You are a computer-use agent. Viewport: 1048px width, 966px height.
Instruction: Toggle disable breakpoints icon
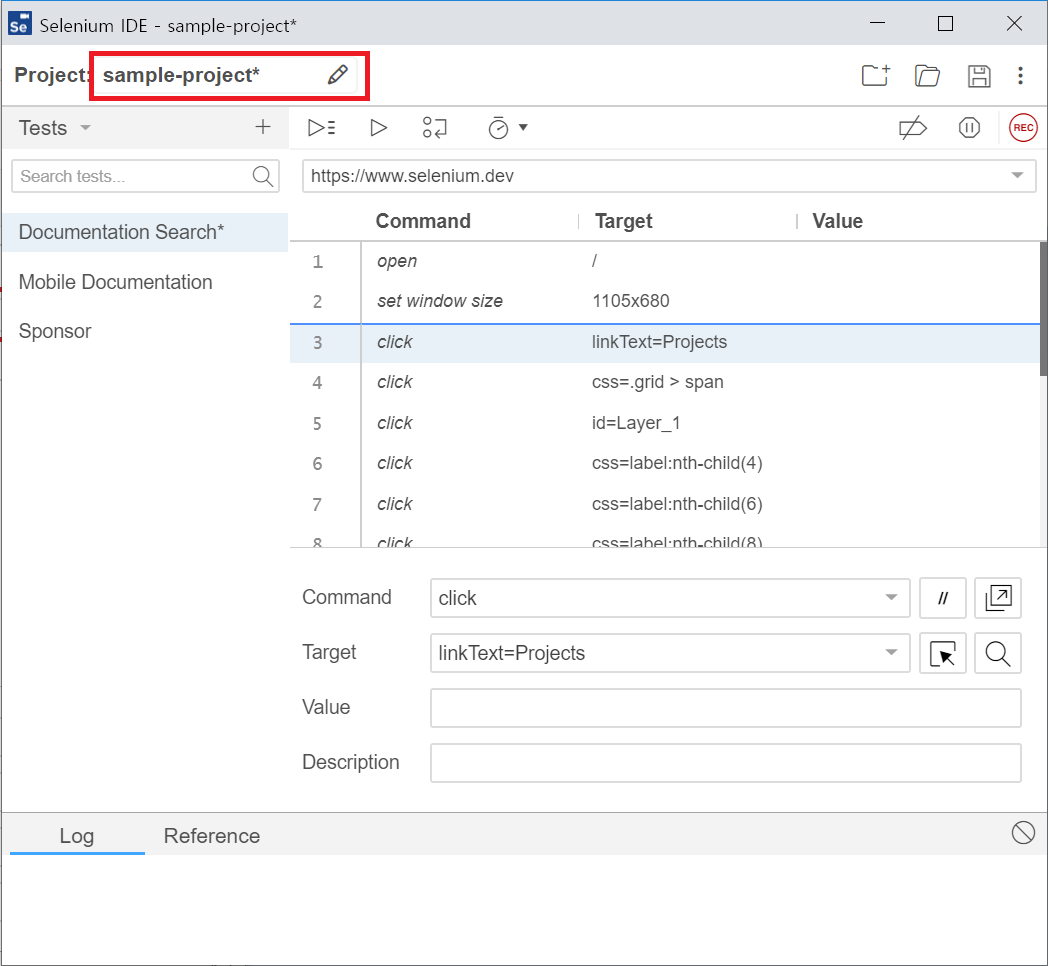click(912, 128)
